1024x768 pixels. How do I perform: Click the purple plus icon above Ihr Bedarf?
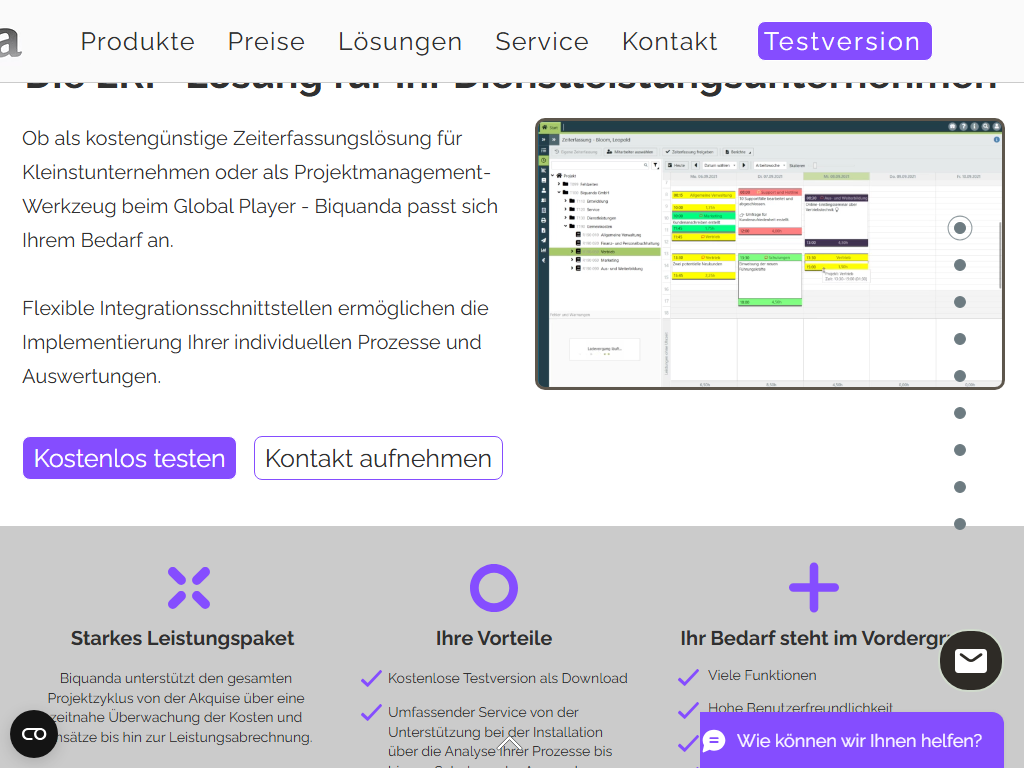tap(814, 587)
